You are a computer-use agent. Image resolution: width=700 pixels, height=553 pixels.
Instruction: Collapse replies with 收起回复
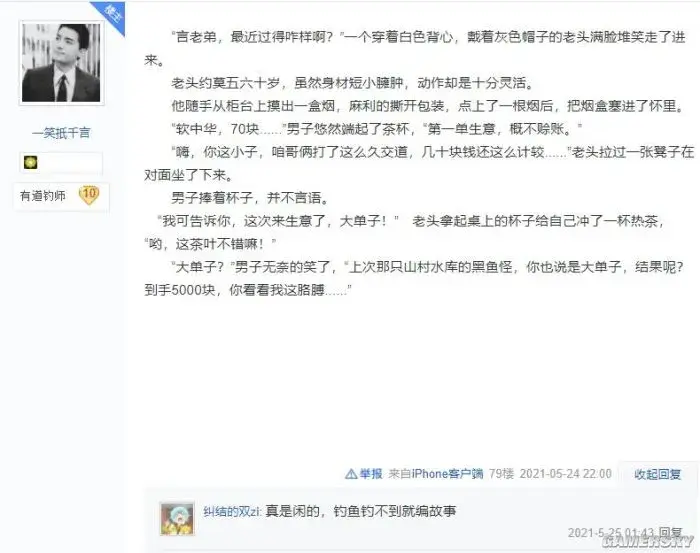coord(657,474)
